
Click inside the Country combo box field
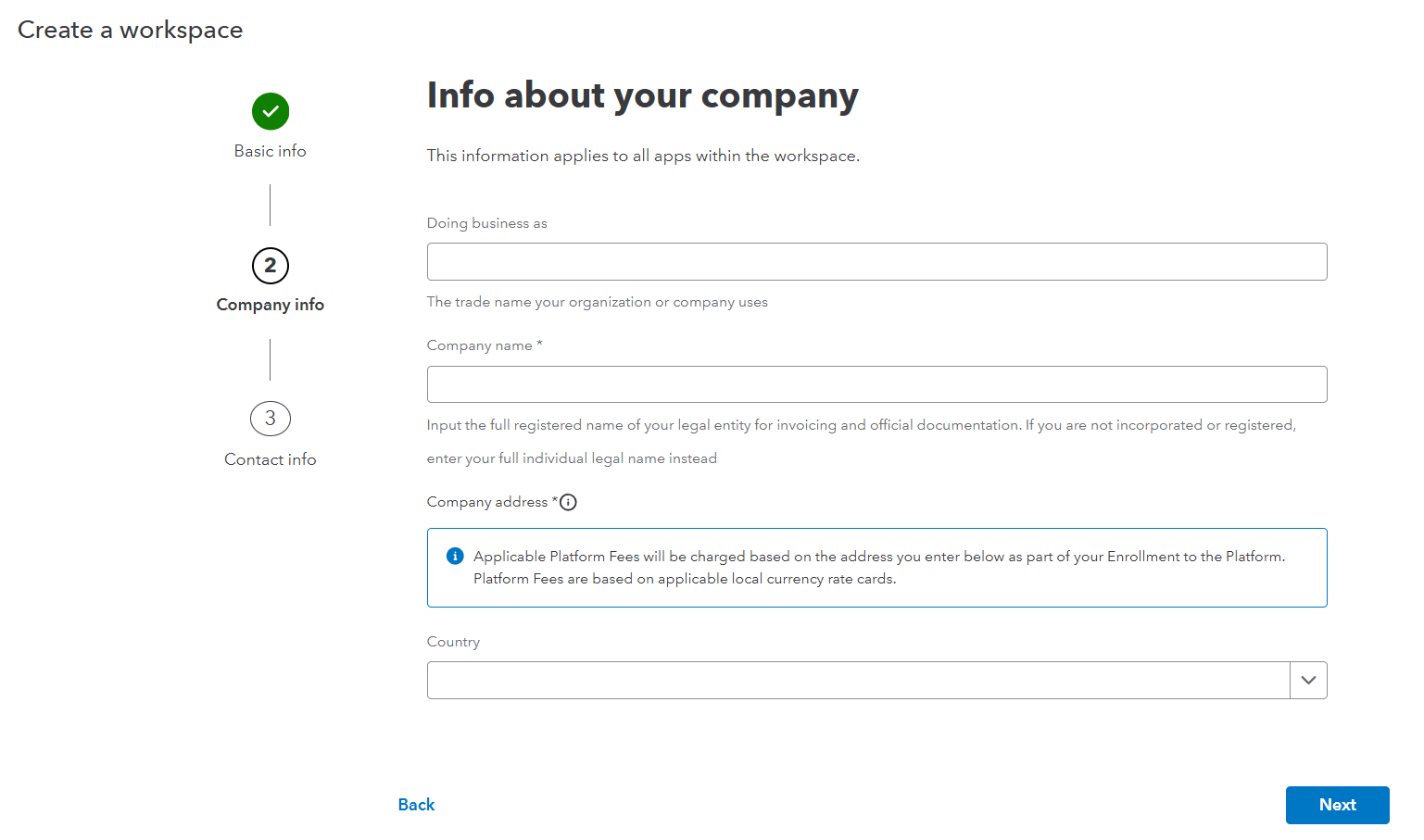coord(858,681)
